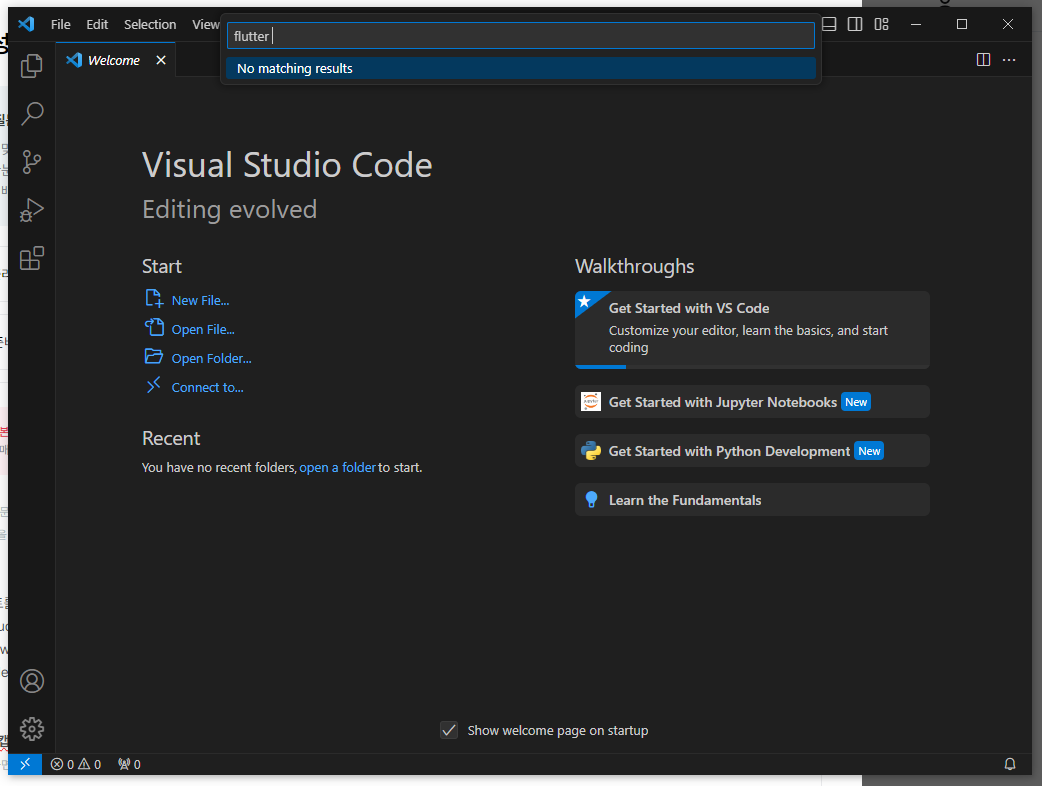Show errors and warnings in status bar
Screen dimensions: 1042x786
point(76,764)
